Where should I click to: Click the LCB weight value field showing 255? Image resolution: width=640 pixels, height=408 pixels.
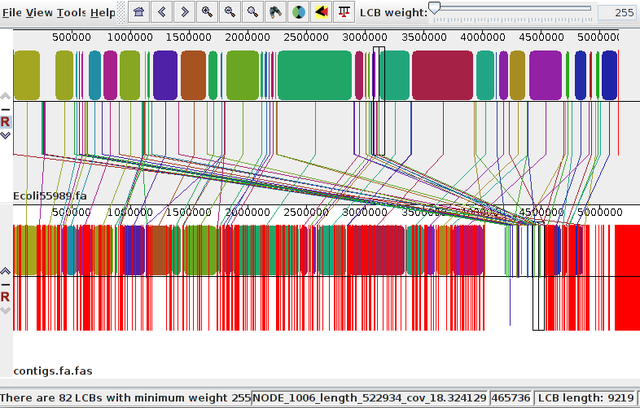(617, 13)
